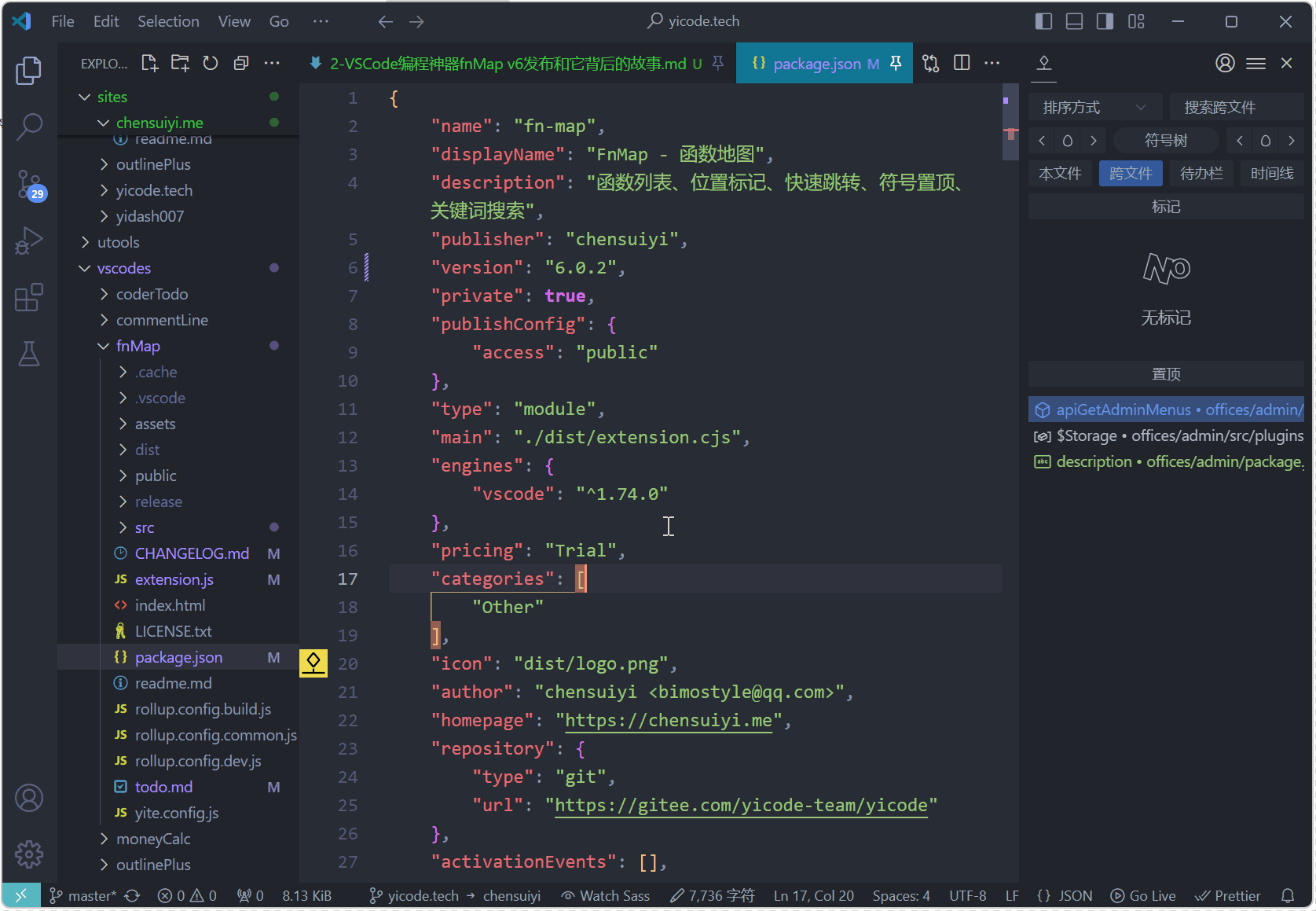Open the Extensions view
Viewport: 1316px width, 911px height.
coord(29,297)
